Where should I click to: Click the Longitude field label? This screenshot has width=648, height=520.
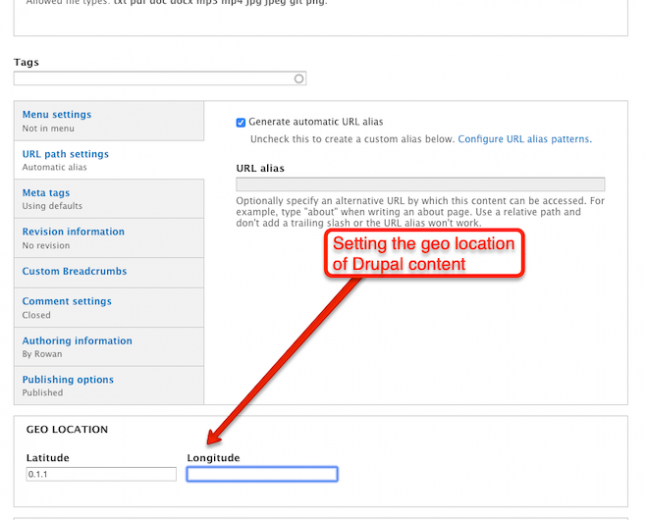(213, 458)
